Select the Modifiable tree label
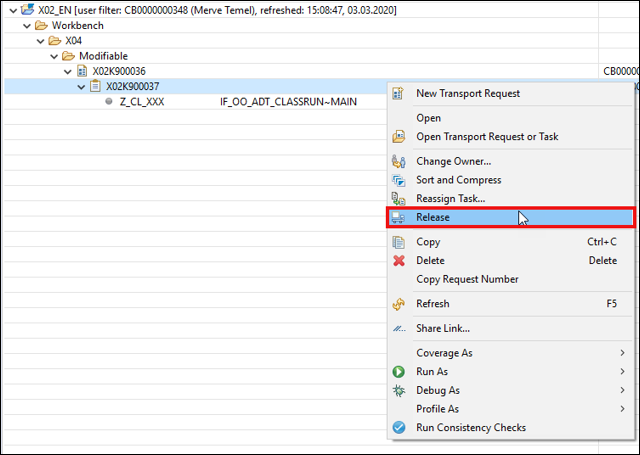The width and height of the screenshot is (640, 455). coord(103,56)
